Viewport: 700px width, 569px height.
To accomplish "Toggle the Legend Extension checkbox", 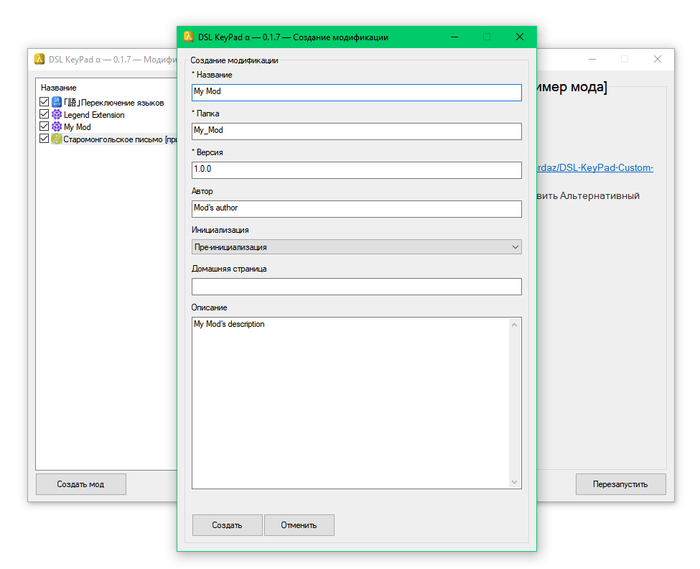I will coord(44,115).
